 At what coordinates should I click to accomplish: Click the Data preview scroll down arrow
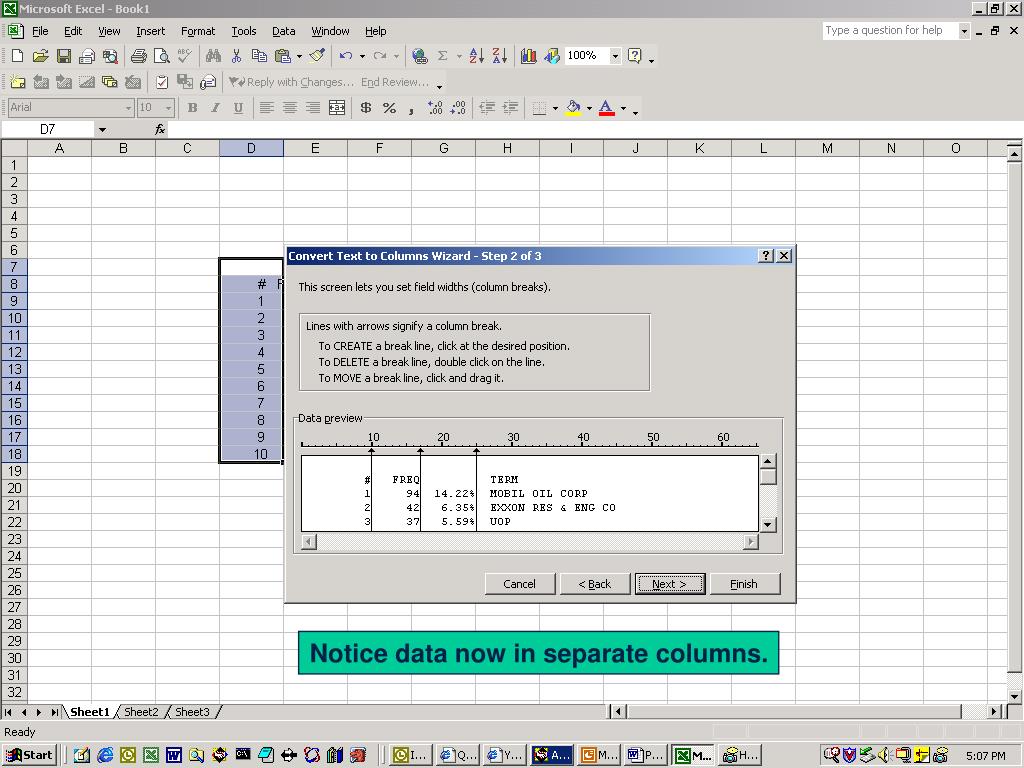click(x=768, y=524)
